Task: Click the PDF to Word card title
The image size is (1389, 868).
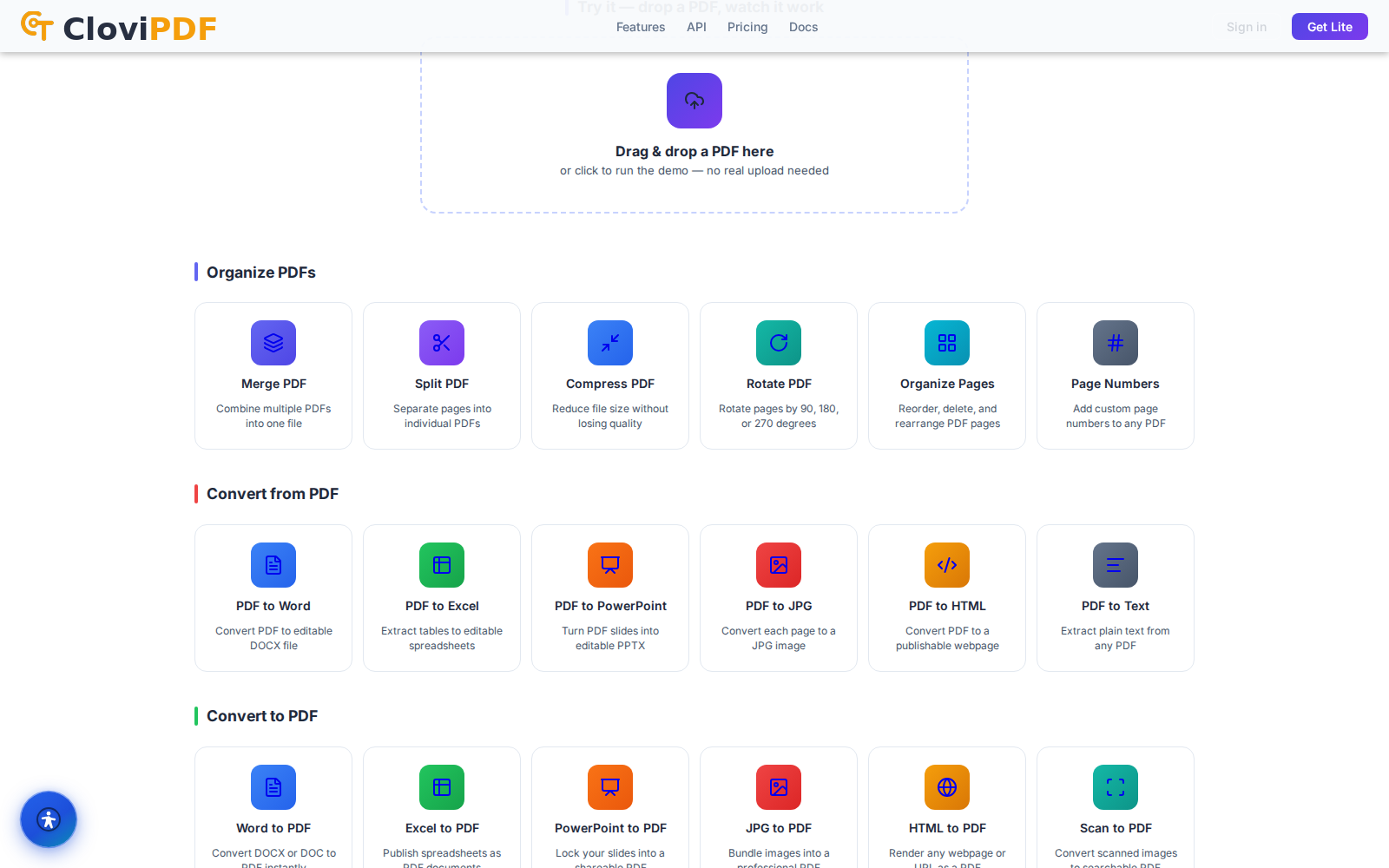Action: pos(273,606)
